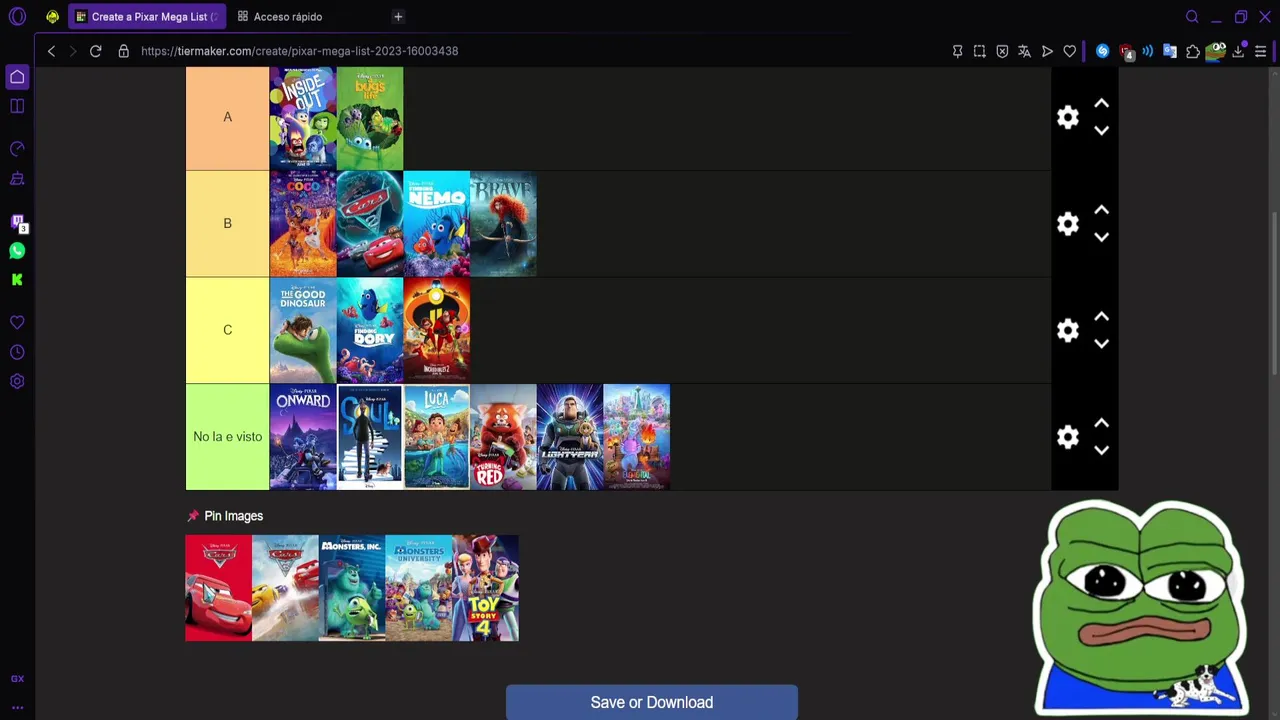Open the workspaces panel sidebar icon
This screenshot has height=720, width=1280.
17,106
